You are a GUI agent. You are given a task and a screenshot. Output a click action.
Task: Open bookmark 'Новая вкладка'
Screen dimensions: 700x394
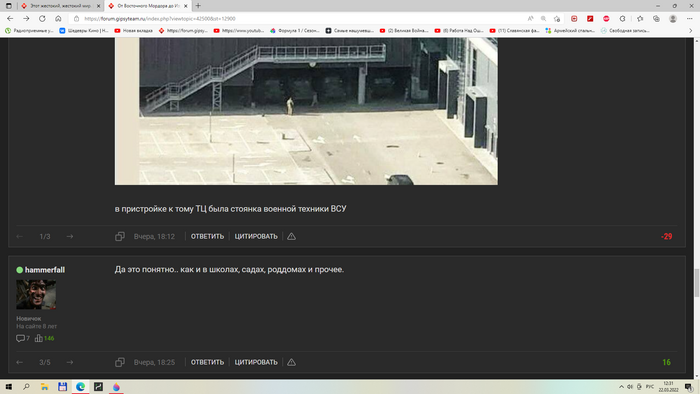pyautogui.click(x=133, y=31)
